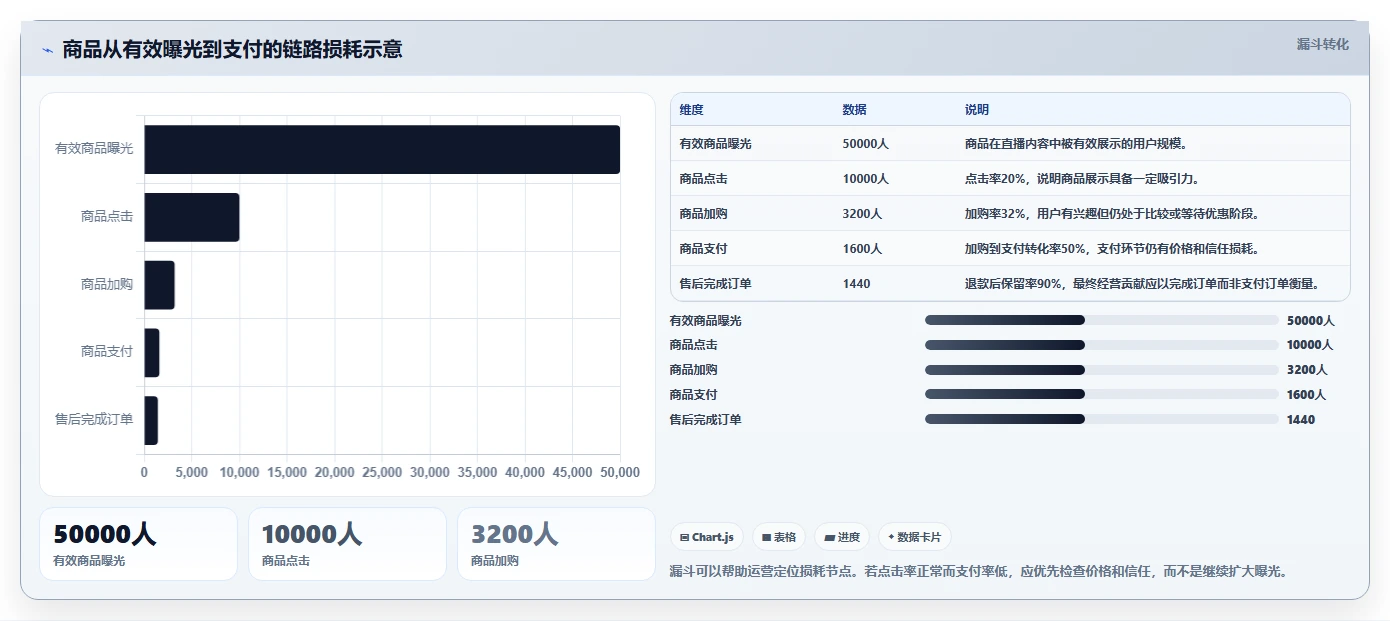Click the x-axis tick 25,000
This screenshot has height=621, width=1390.
coord(382,472)
